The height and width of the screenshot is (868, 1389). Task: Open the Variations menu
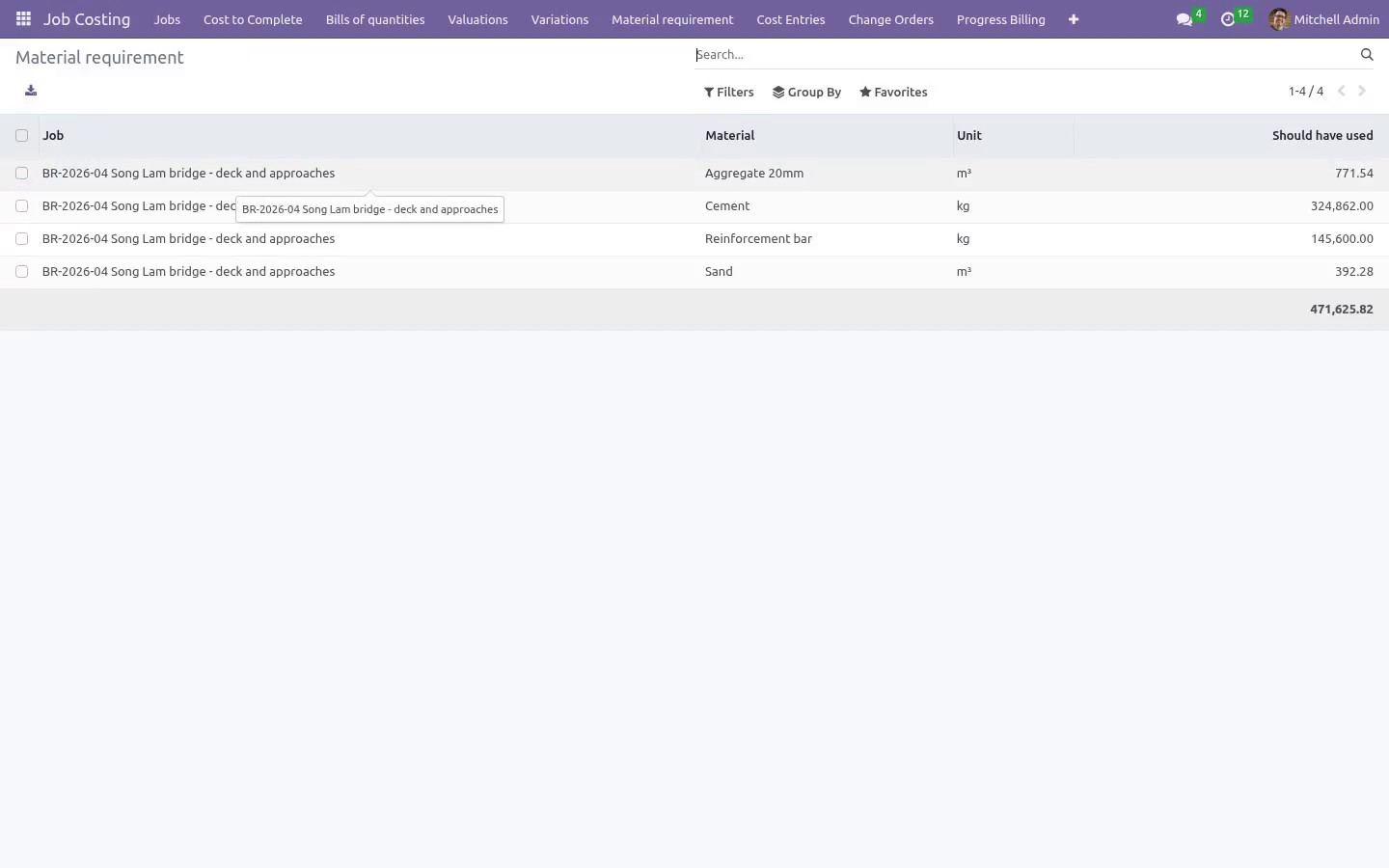(559, 19)
